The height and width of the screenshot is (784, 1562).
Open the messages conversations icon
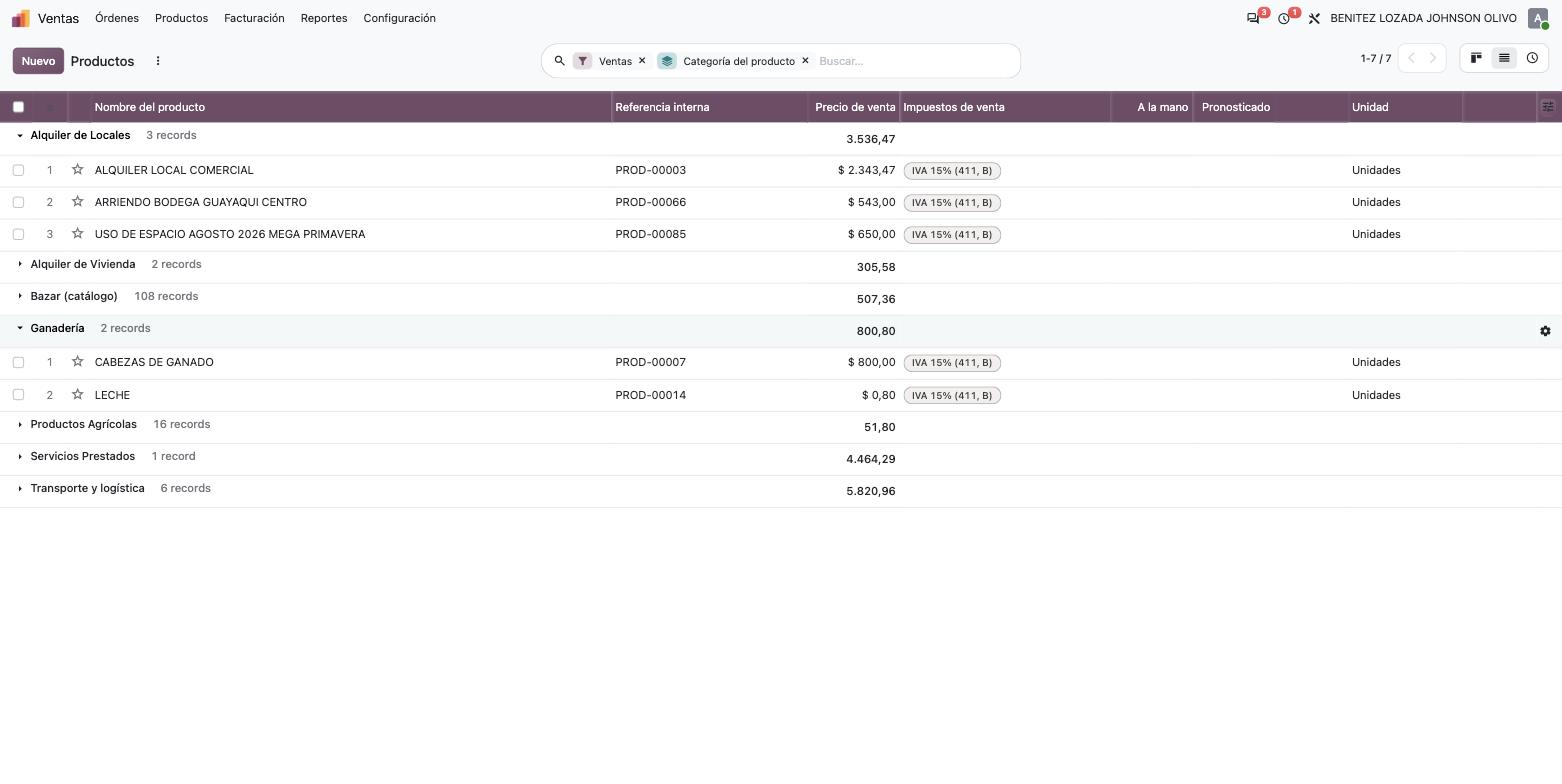[1253, 18]
